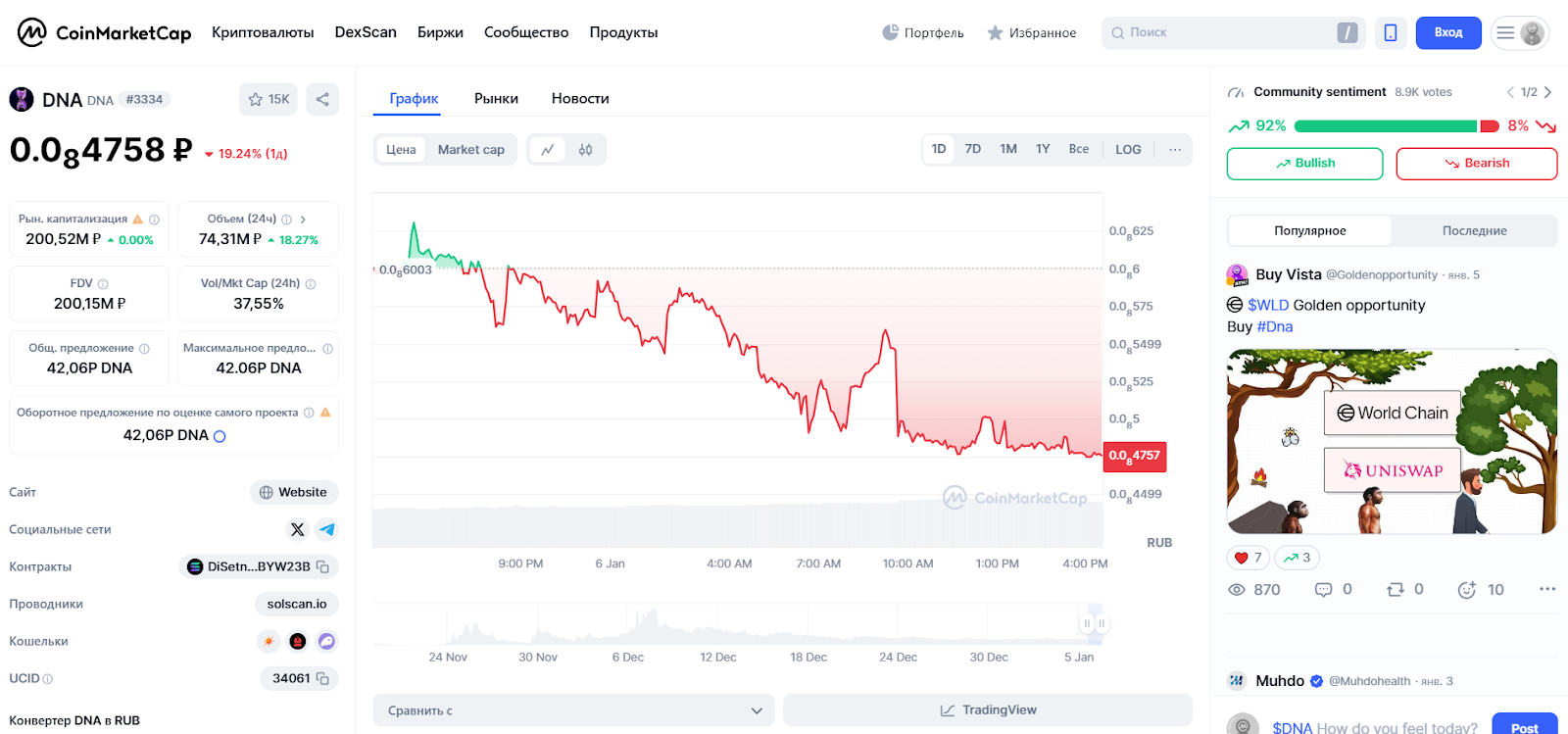Set chart range to 1M

click(1008, 149)
